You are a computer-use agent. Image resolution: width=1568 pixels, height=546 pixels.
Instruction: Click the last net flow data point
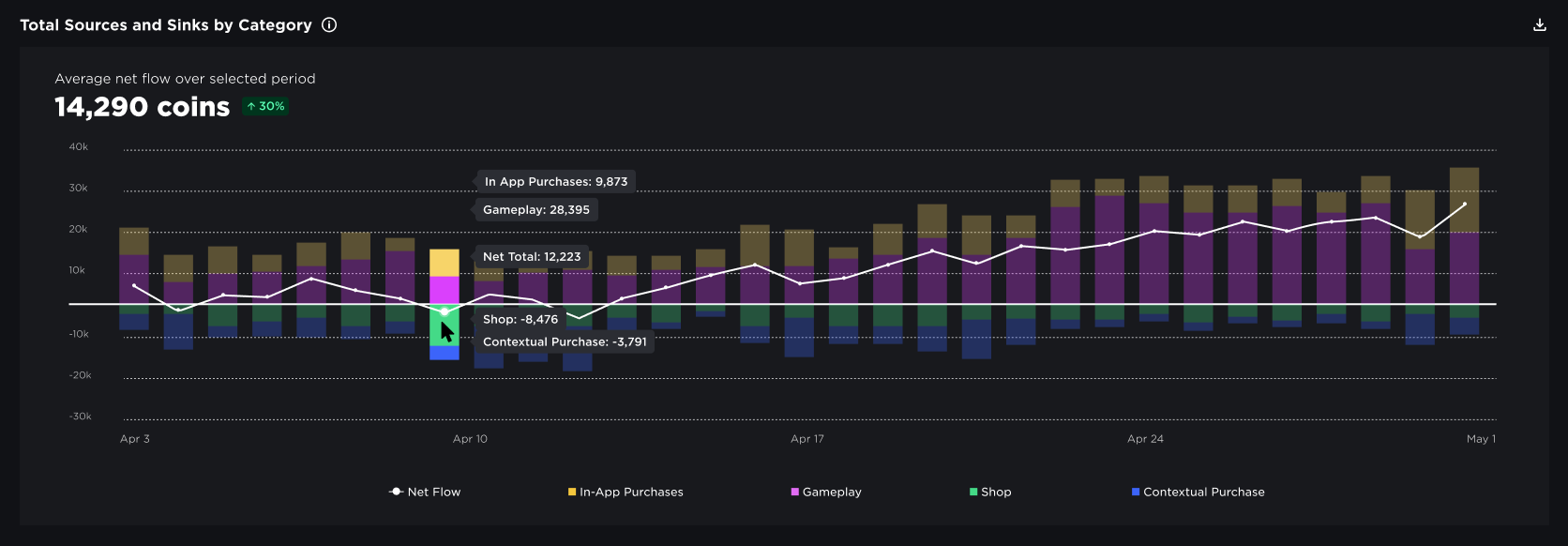[x=1465, y=205]
